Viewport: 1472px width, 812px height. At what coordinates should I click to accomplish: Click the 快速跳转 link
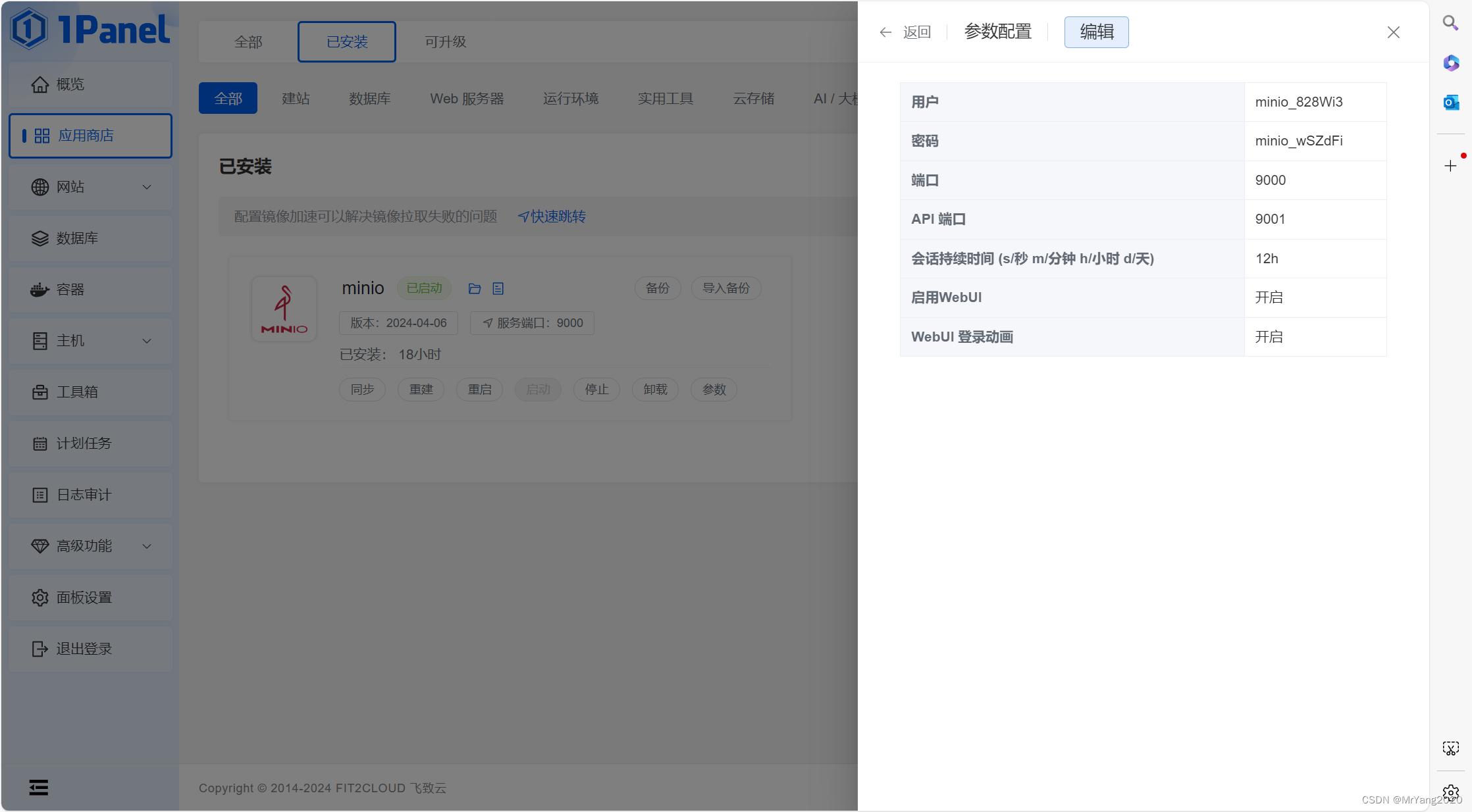point(552,216)
